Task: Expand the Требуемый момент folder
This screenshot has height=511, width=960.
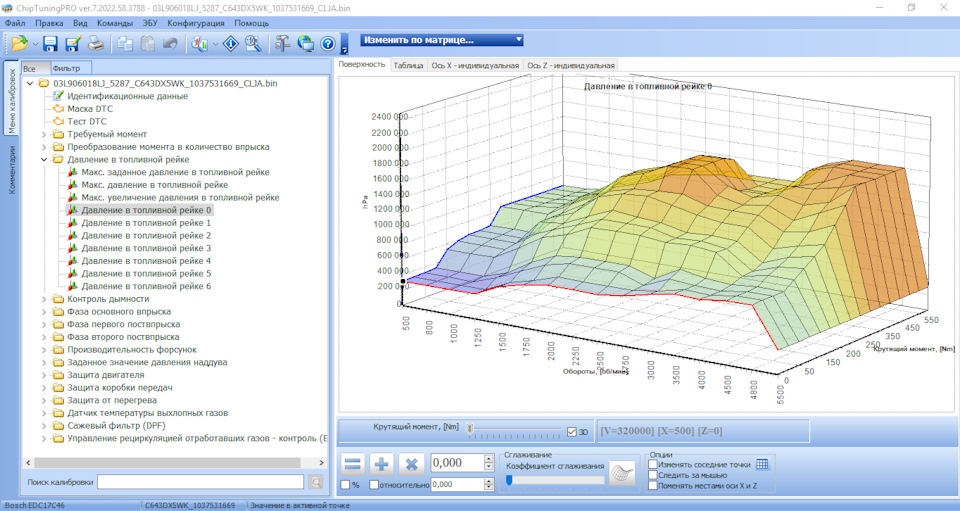Action: click(44, 134)
